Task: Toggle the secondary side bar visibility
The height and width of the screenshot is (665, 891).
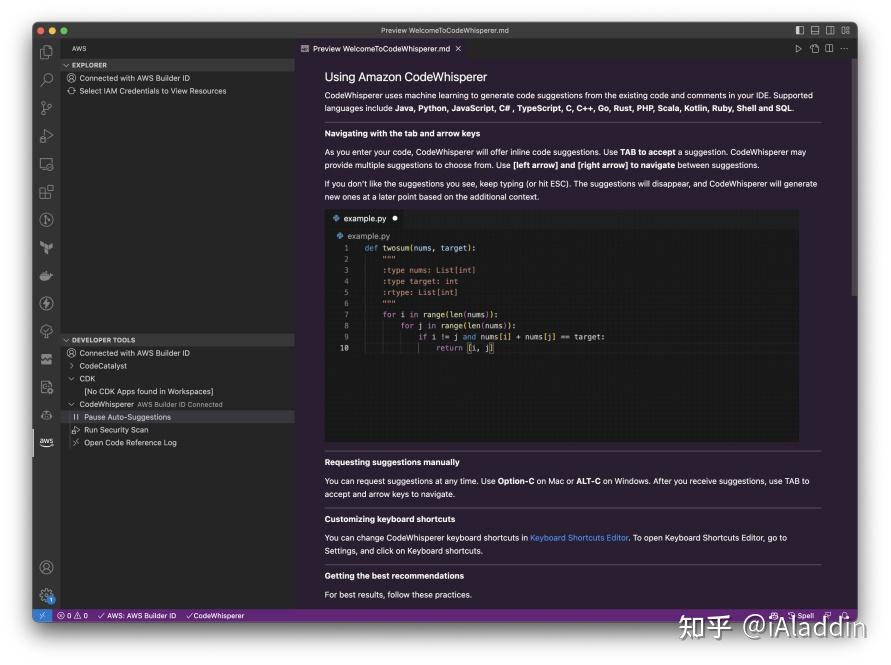Action: [x=831, y=31]
